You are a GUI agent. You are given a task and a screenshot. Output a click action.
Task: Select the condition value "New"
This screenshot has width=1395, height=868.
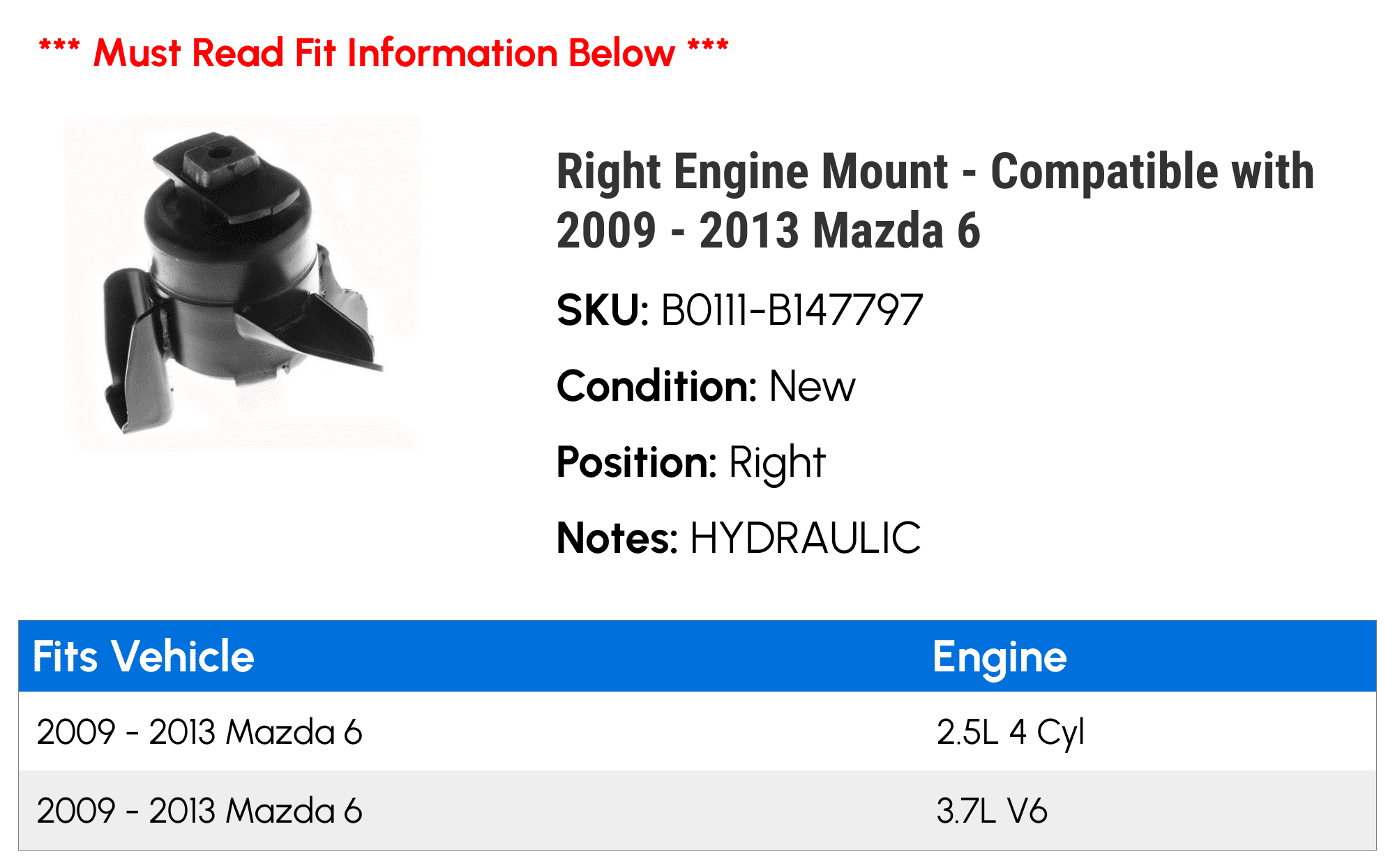tap(812, 386)
